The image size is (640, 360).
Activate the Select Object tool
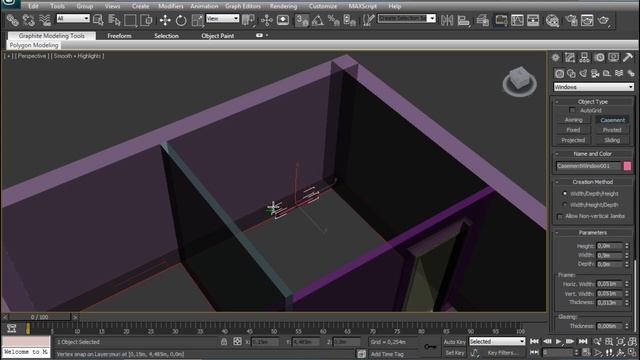tap(98, 20)
